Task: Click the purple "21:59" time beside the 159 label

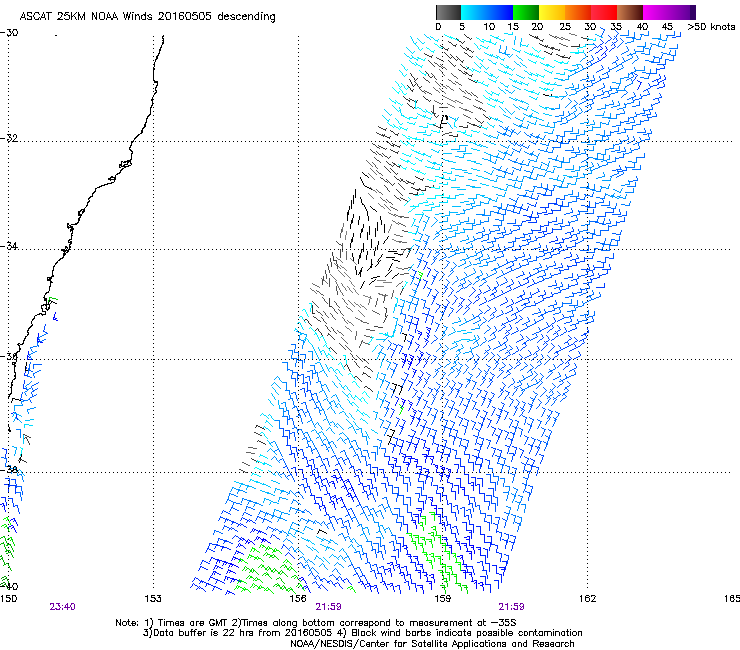Action: 511,607
